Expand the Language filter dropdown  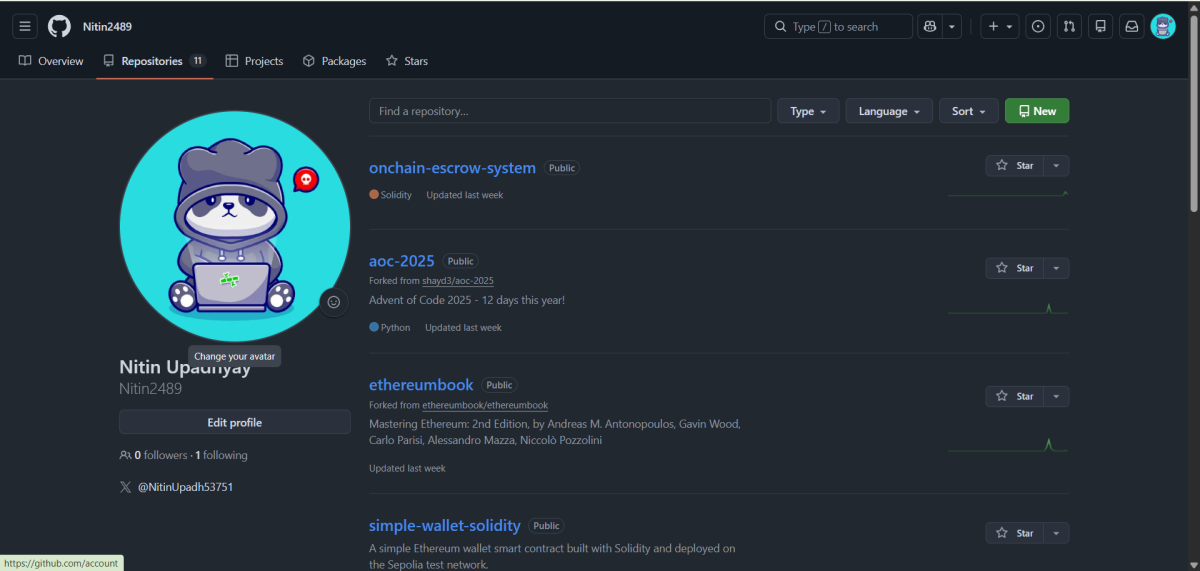tap(888, 111)
